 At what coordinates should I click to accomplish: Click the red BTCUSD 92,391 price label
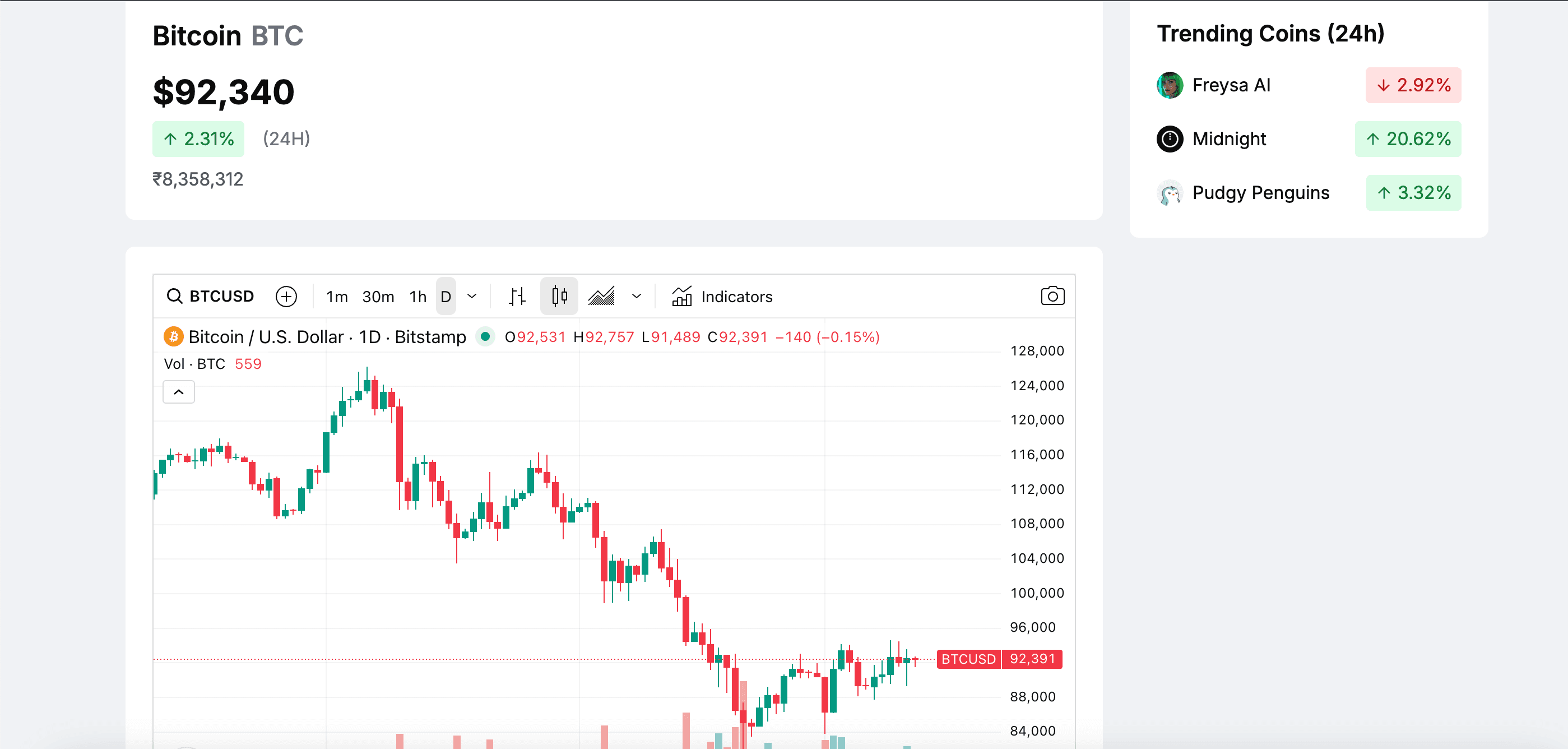pos(998,659)
